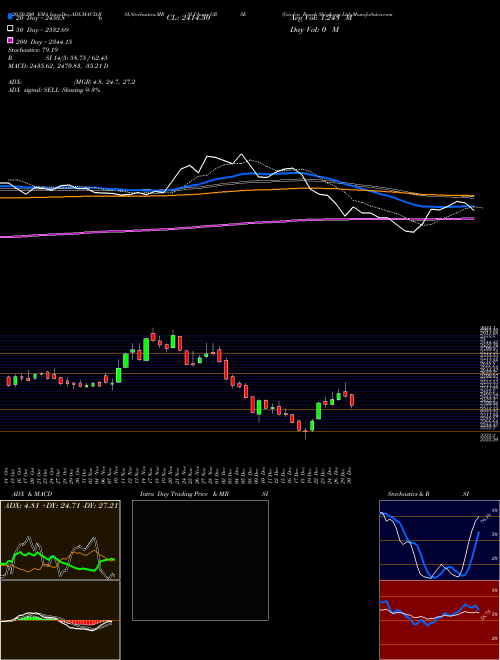
Task: Click the 'Avg Vol: 1.248 M' label
Action: coord(321,18)
